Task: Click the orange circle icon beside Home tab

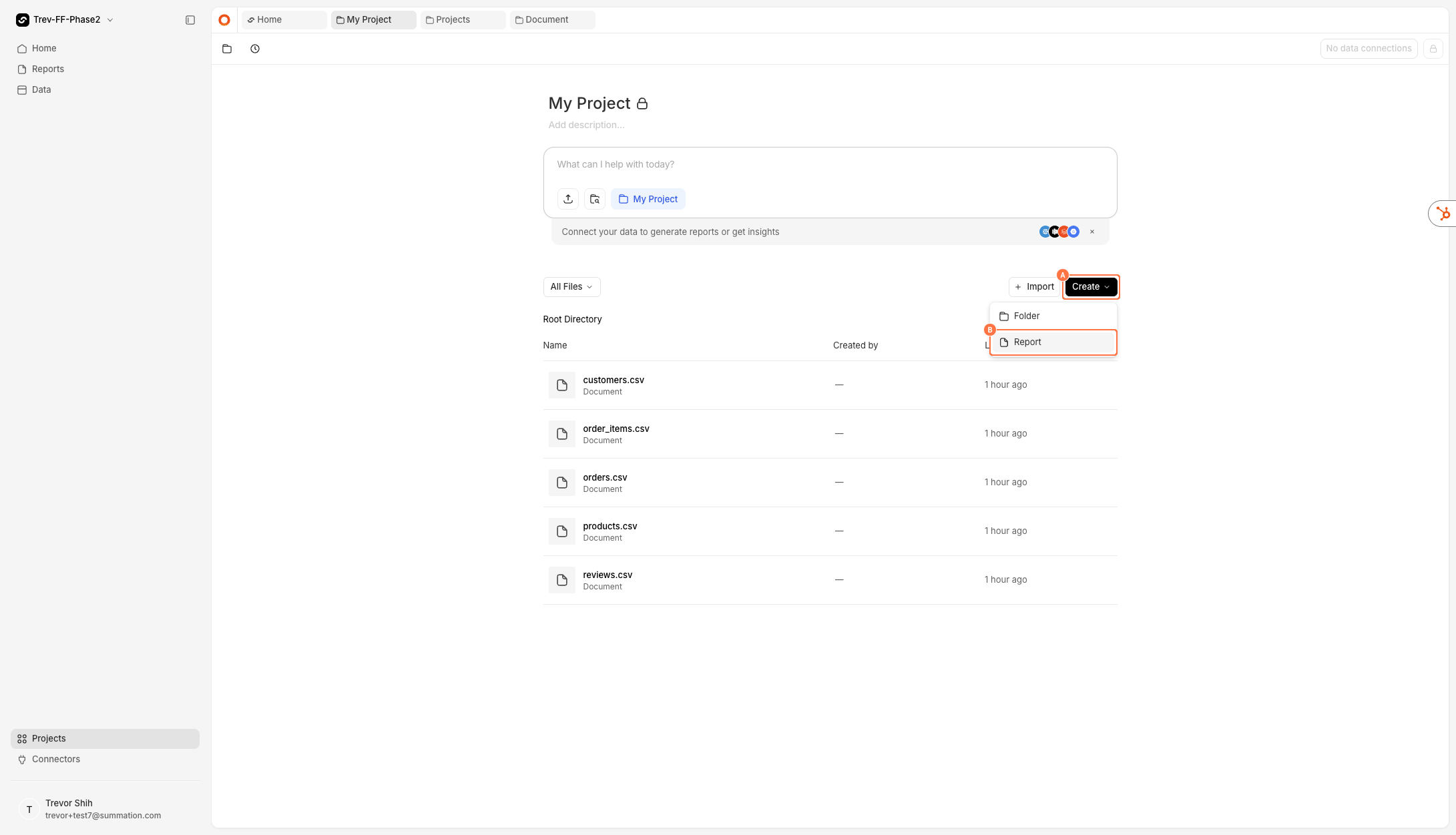Action: (224, 20)
